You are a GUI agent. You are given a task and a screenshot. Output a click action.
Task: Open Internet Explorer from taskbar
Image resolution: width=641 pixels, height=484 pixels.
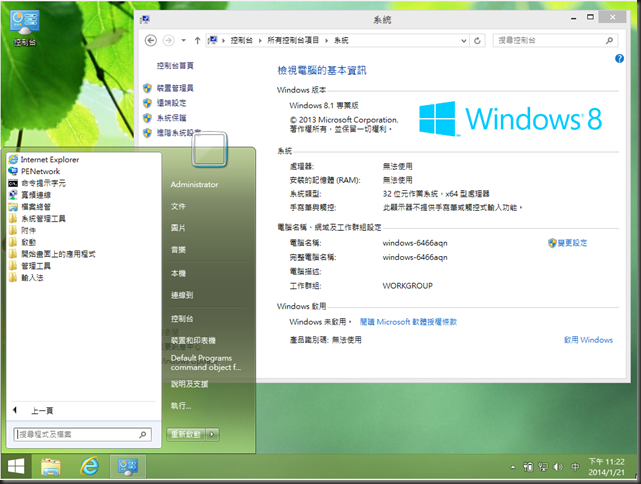pyautogui.click(x=90, y=466)
